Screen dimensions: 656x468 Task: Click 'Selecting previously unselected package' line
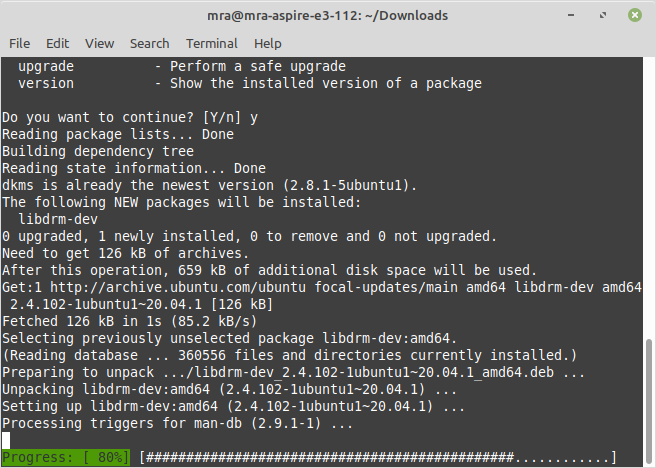(230, 338)
